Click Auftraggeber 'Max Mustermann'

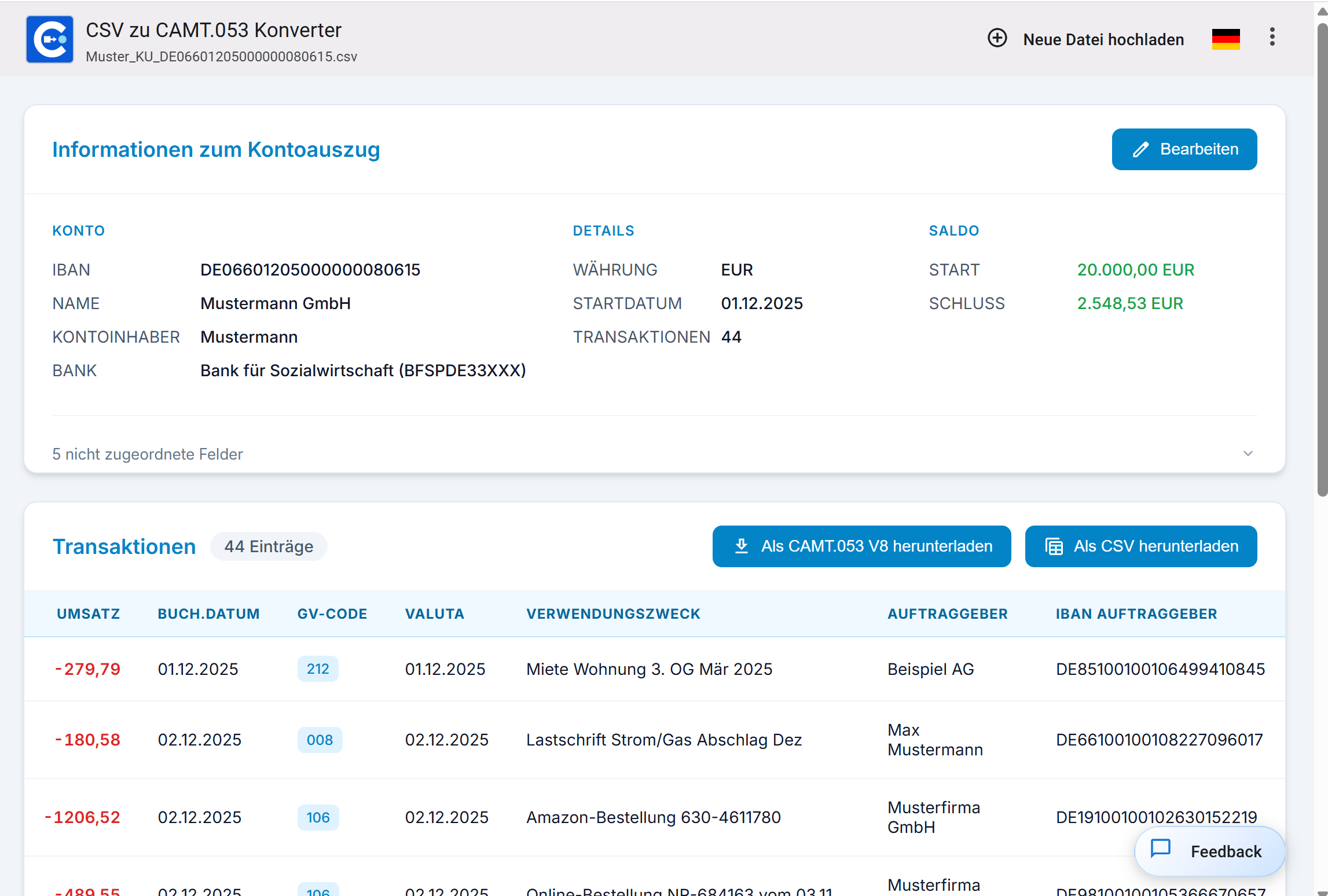coord(935,740)
